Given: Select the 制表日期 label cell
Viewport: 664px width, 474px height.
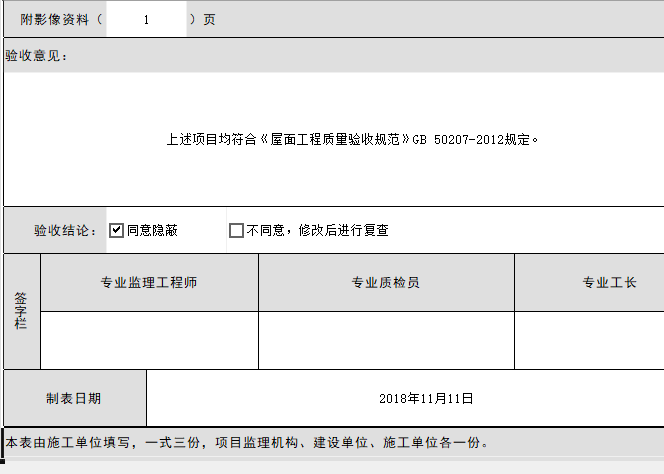Looking at the screenshot, I should [x=74, y=398].
